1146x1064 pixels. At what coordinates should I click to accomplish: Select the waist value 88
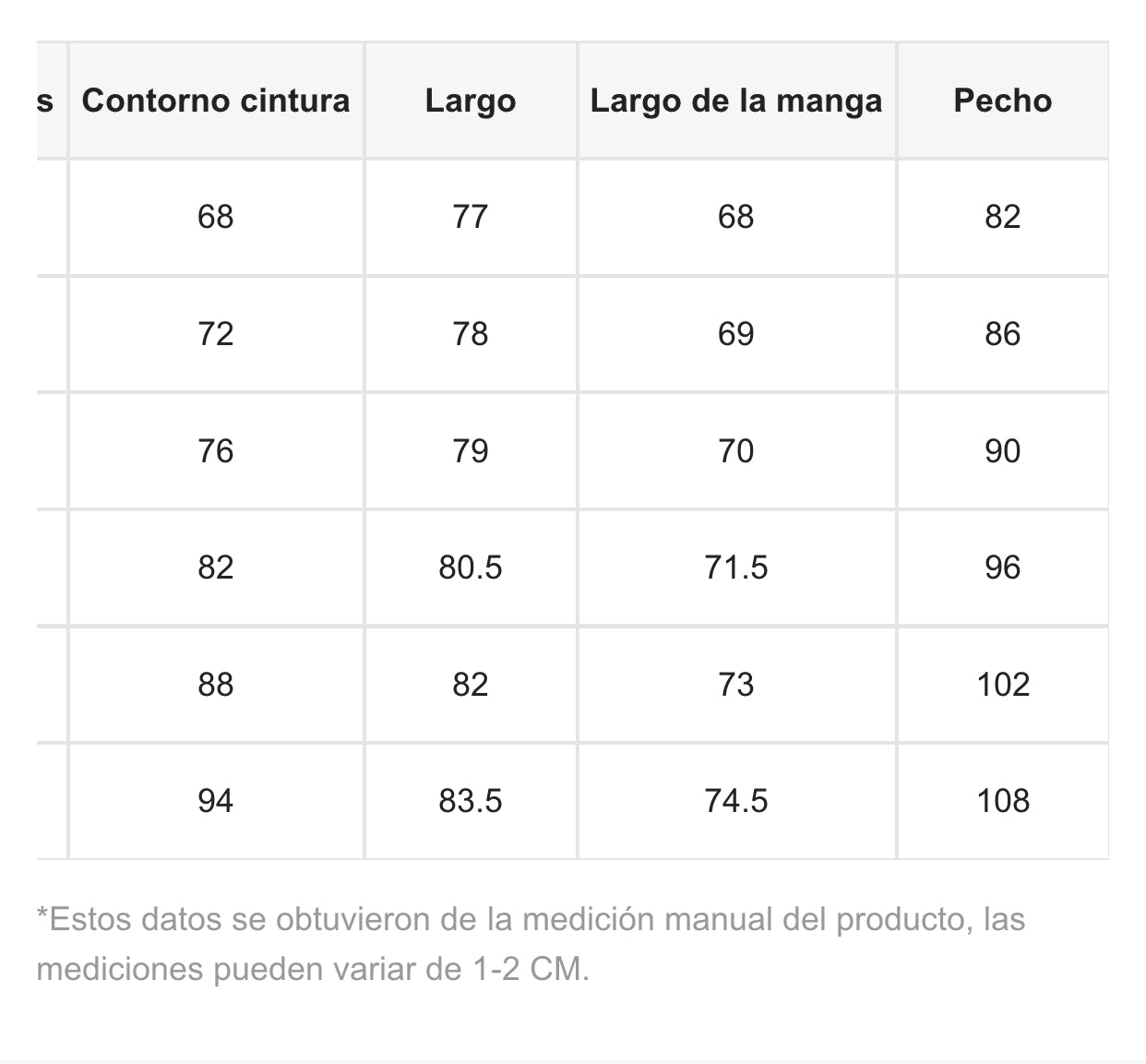pyautogui.click(x=216, y=684)
